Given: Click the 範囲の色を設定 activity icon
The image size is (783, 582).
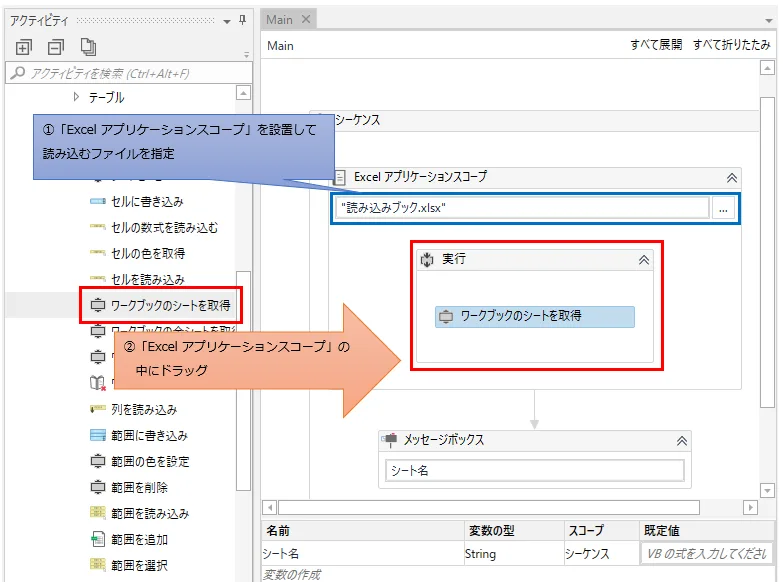Looking at the screenshot, I should click(97, 461).
